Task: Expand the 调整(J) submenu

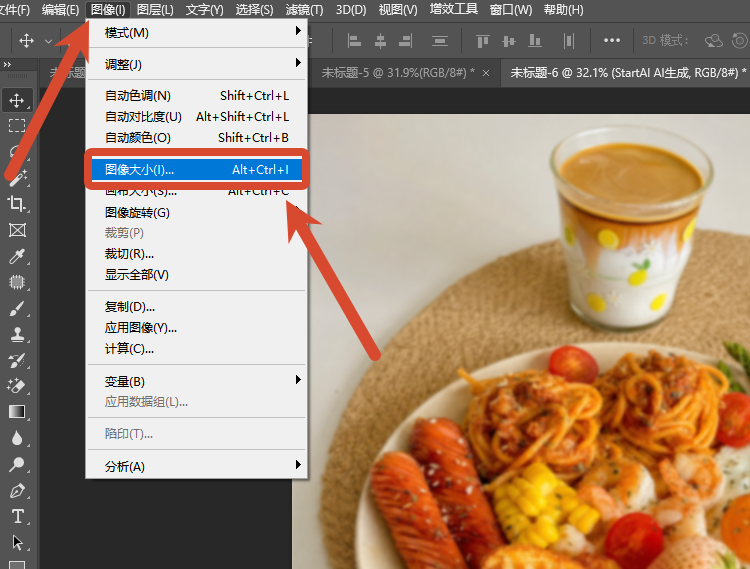Action: click(196, 64)
